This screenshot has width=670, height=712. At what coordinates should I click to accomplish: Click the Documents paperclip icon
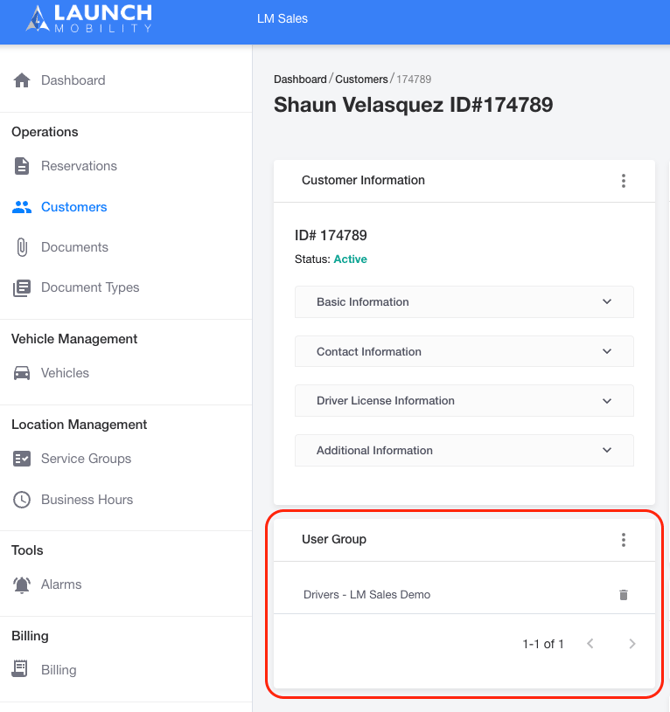(x=21, y=247)
